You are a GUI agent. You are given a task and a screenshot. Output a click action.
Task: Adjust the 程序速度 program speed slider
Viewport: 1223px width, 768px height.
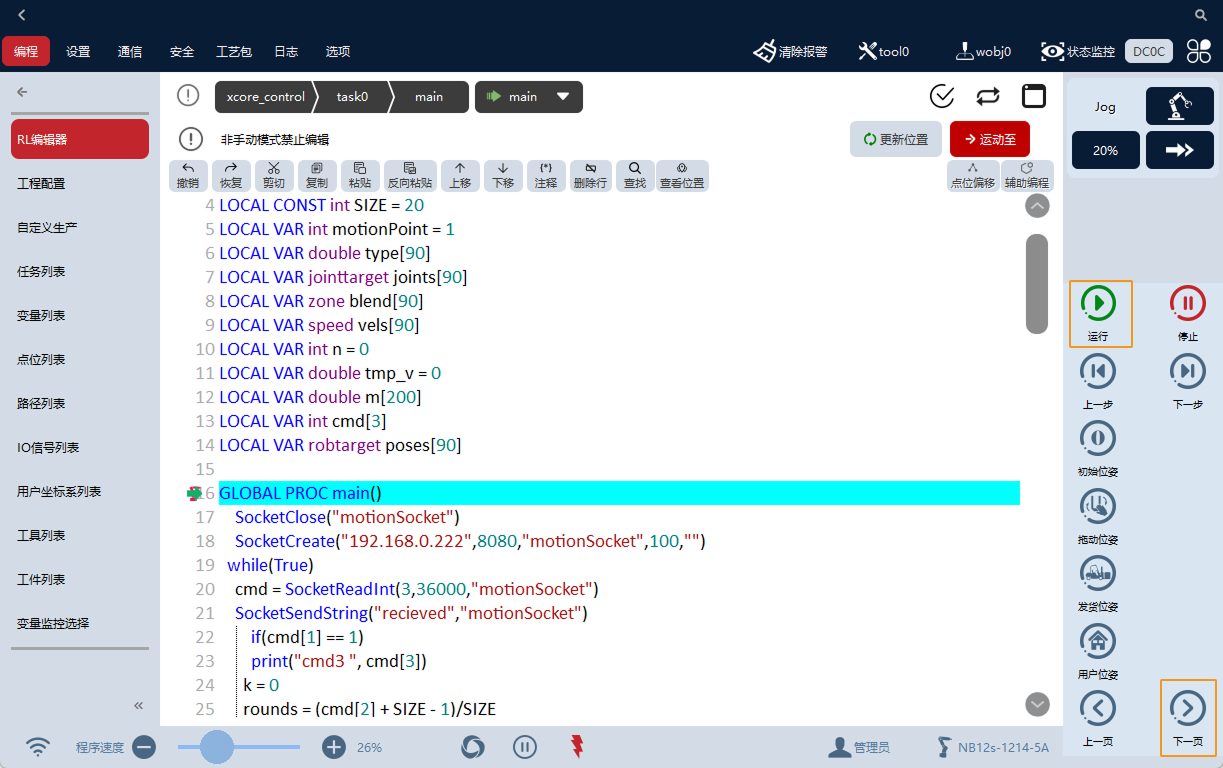pyautogui.click(x=217, y=747)
